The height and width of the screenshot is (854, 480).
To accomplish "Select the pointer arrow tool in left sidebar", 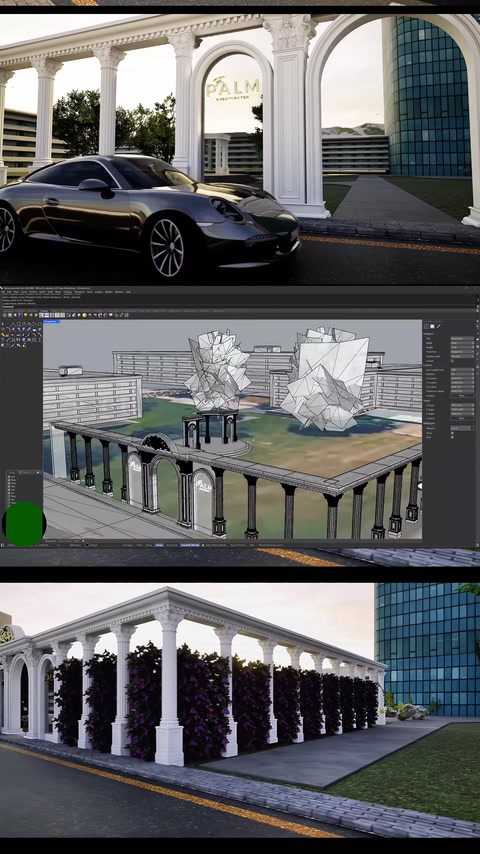I will click(3, 324).
